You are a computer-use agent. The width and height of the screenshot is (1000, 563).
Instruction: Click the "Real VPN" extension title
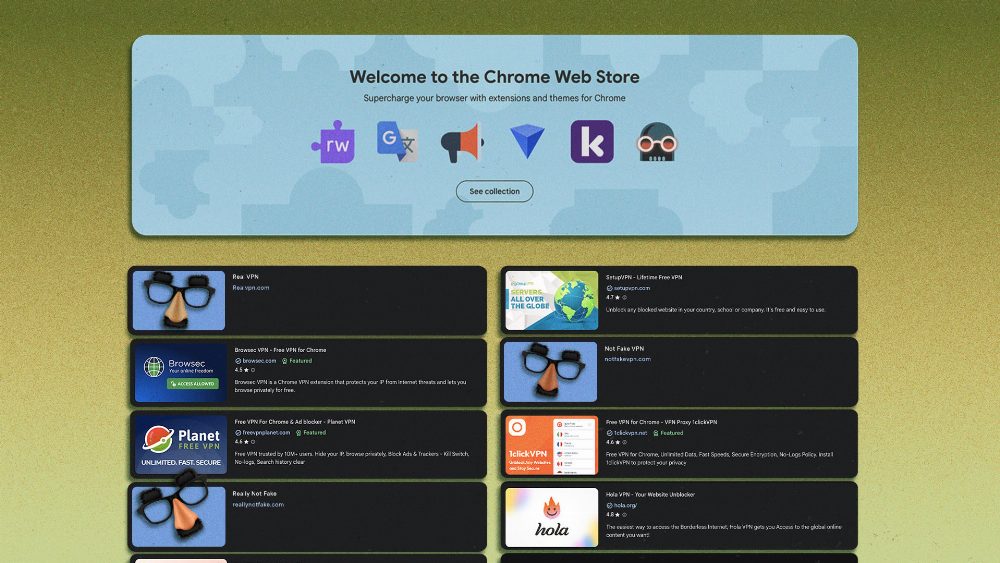[246, 277]
